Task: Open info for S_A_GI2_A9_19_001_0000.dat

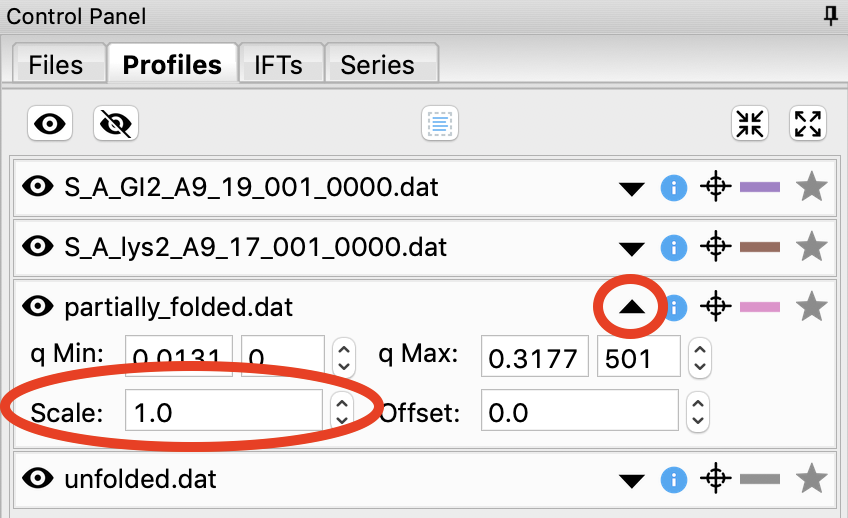Action: [x=674, y=187]
